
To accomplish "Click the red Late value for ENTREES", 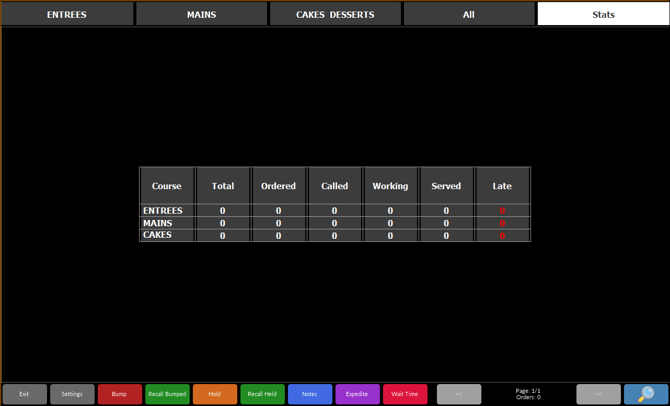I will [502, 211].
